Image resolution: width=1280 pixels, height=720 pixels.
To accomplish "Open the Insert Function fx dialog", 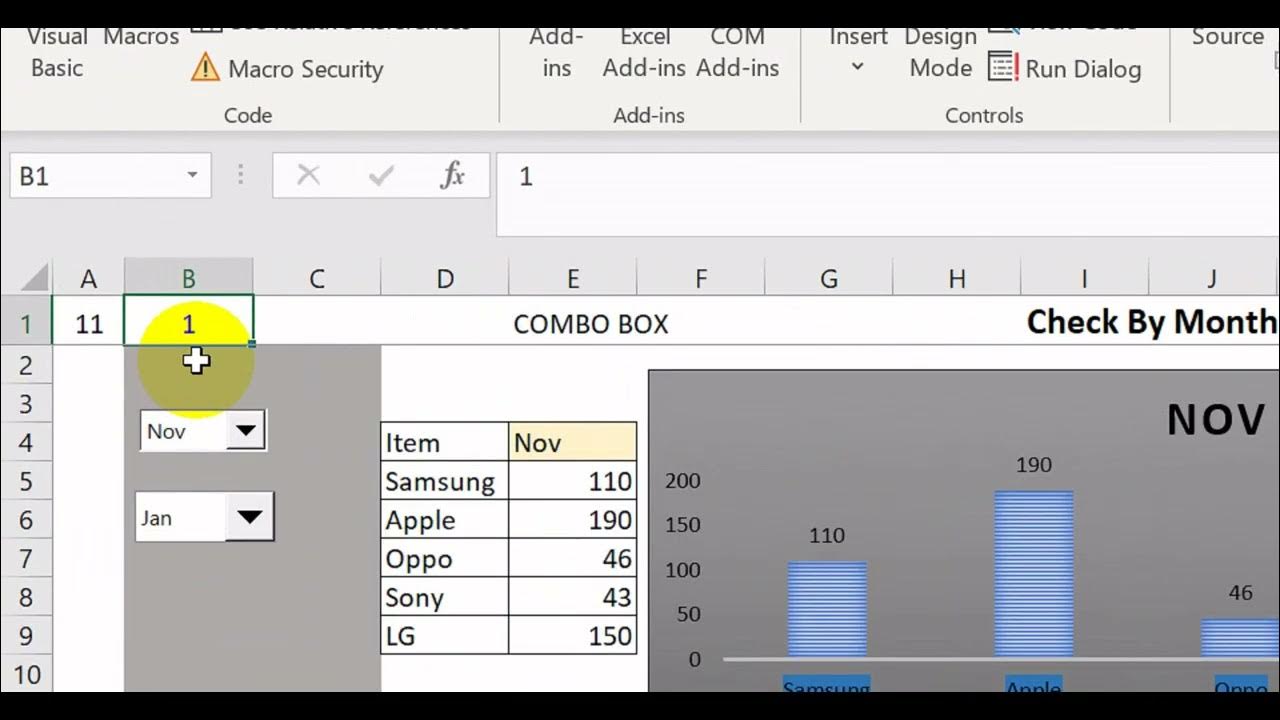I will click(452, 176).
